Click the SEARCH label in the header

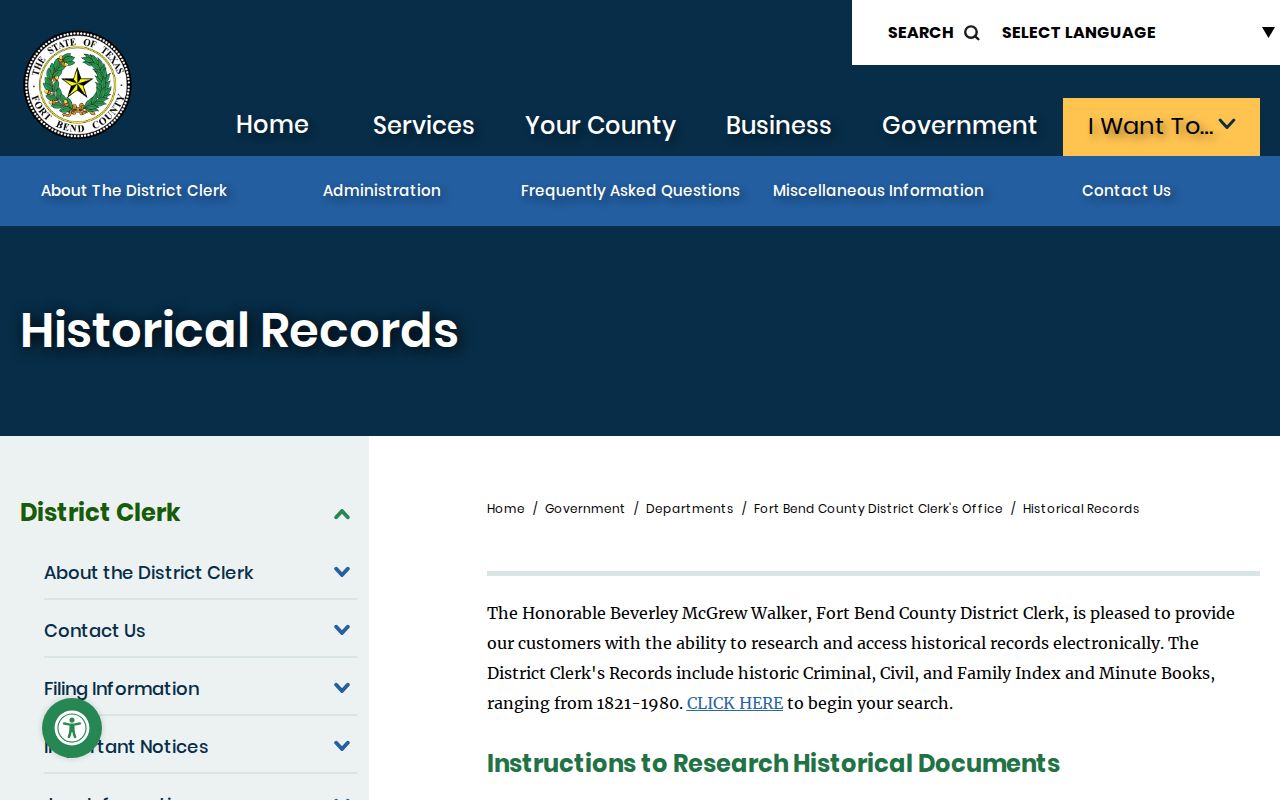921,33
